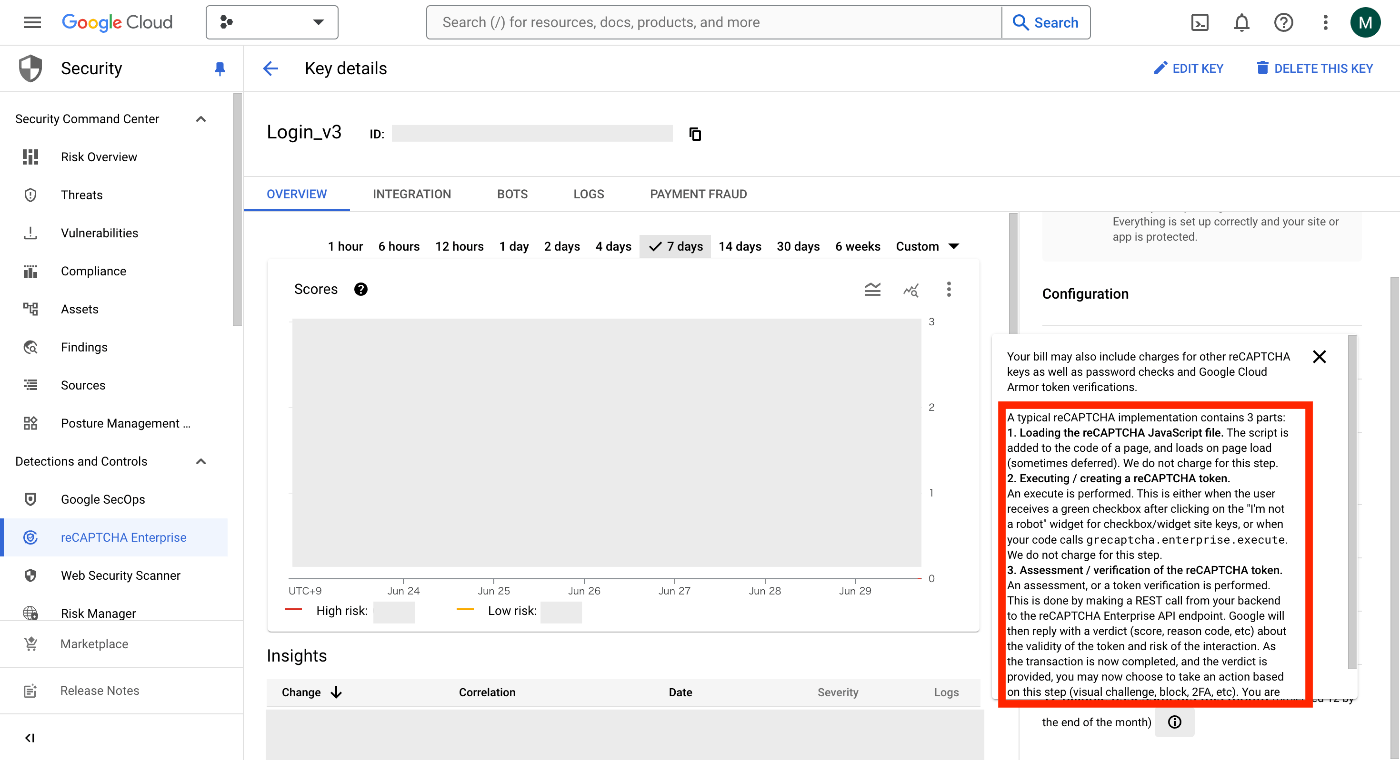
Task: Select the 6 weeks time range
Action: 858,246
